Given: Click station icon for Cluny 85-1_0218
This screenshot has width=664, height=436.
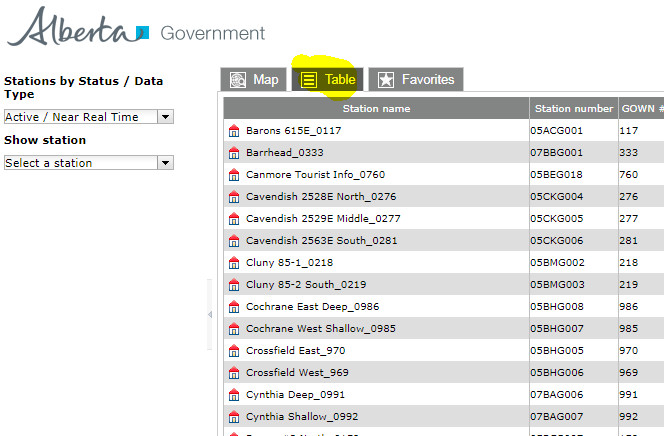Looking at the screenshot, I should [x=234, y=262].
